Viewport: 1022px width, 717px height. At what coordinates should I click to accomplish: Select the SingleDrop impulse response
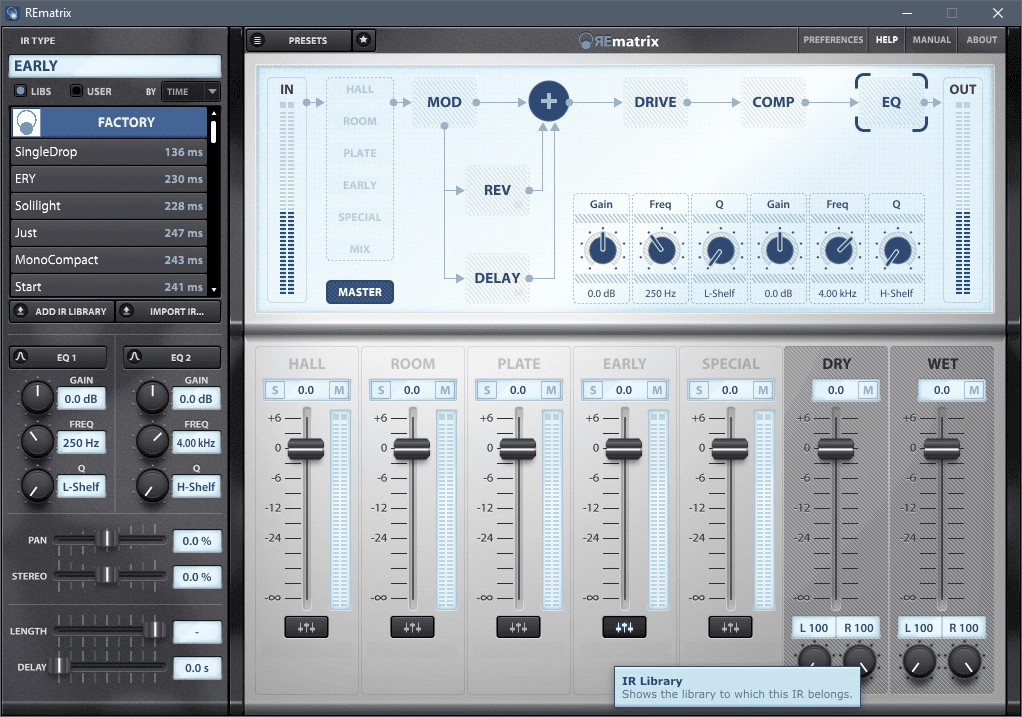pos(108,151)
